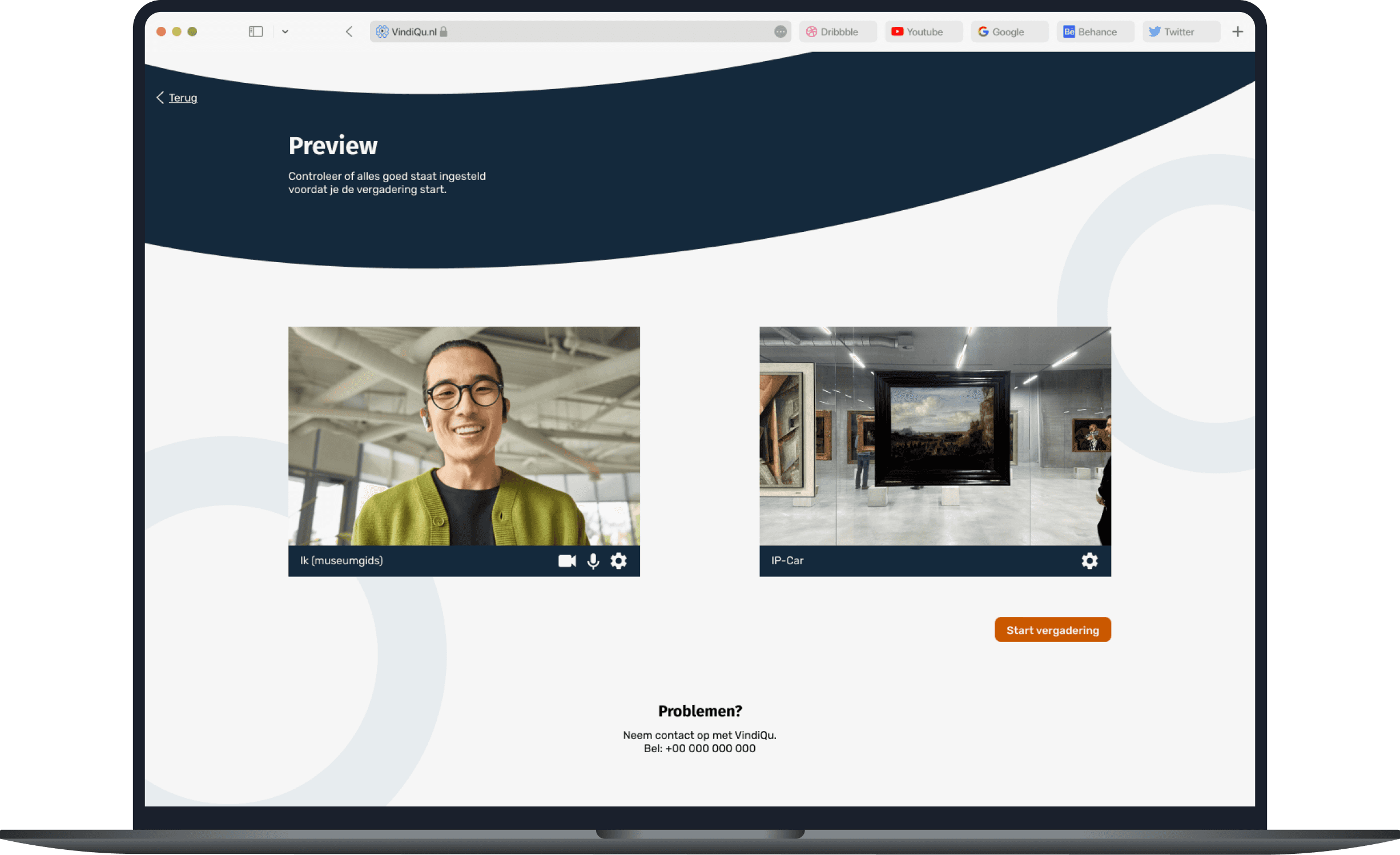The height and width of the screenshot is (855, 1400).
Task: Click the lock icon in address bar
Action: pos(444,32)
